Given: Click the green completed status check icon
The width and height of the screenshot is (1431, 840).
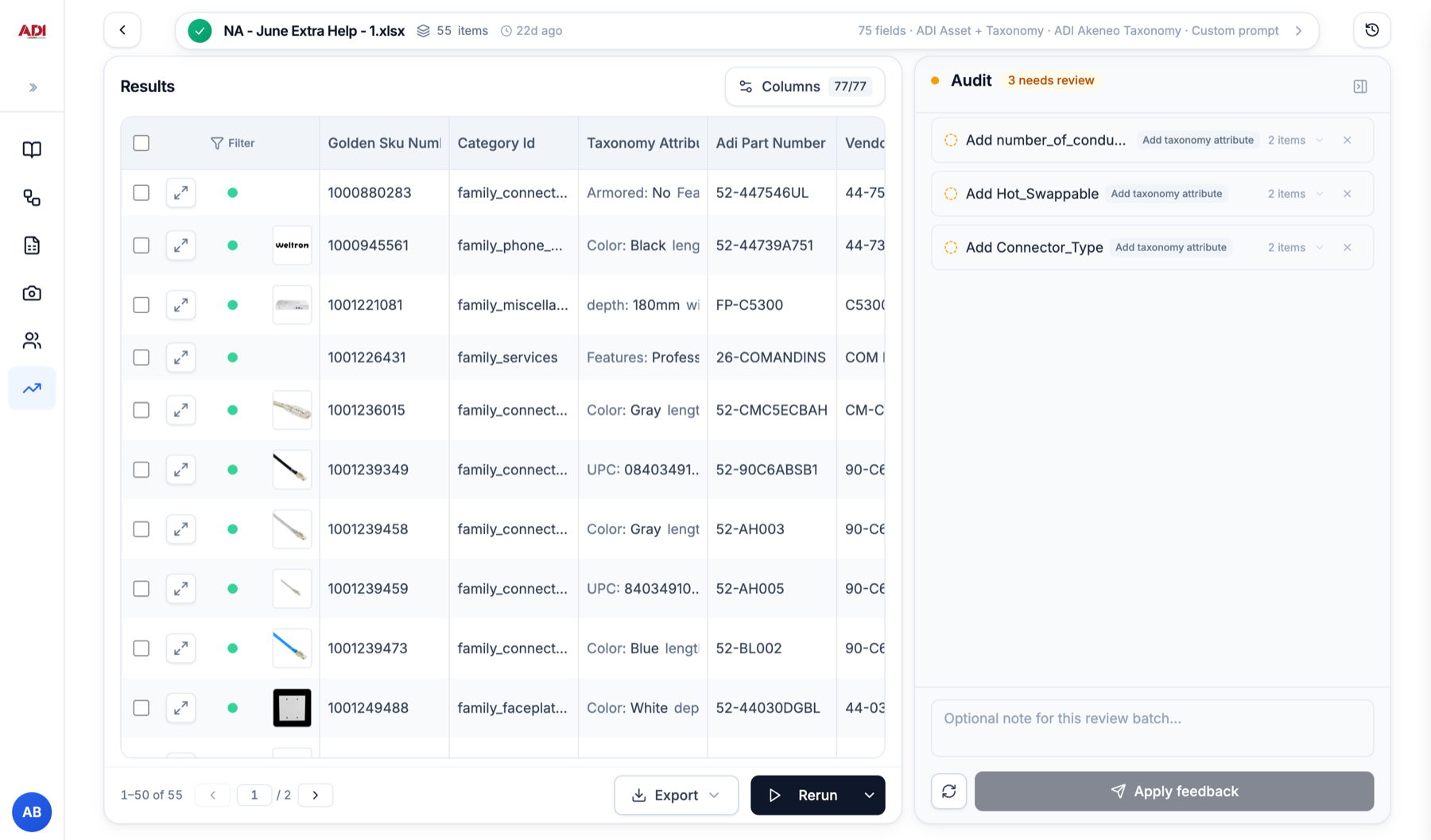Looking at the screenshot, I should pos(200,31).
